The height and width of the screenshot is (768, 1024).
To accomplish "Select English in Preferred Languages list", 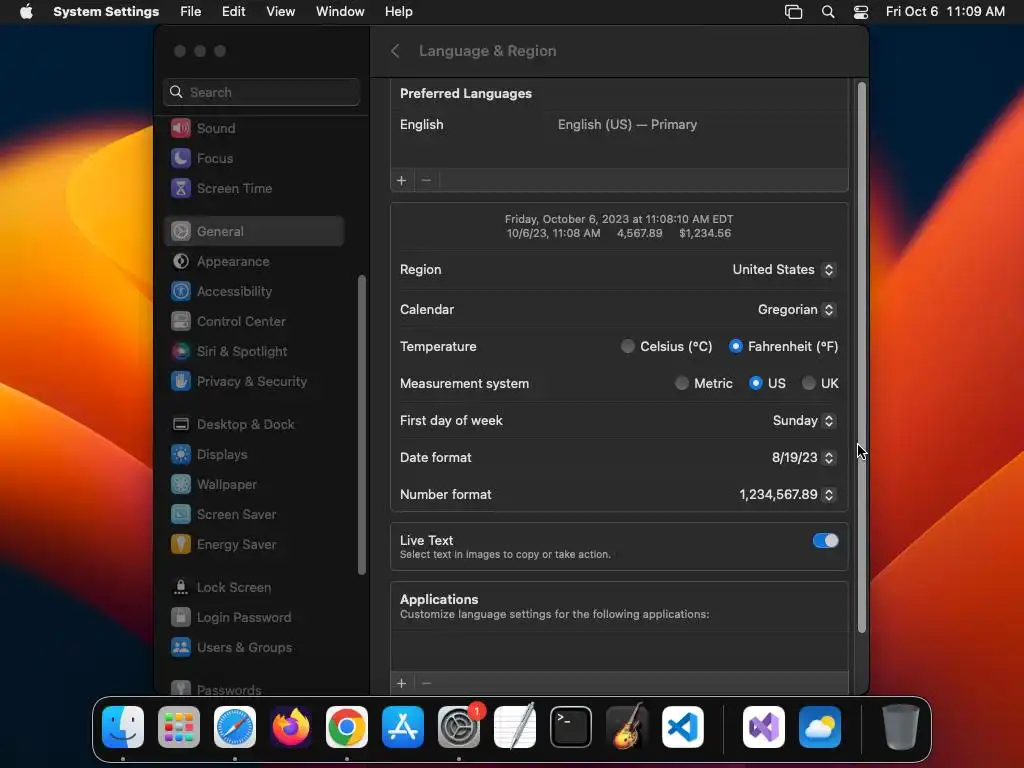I will (x=619, y=125).
